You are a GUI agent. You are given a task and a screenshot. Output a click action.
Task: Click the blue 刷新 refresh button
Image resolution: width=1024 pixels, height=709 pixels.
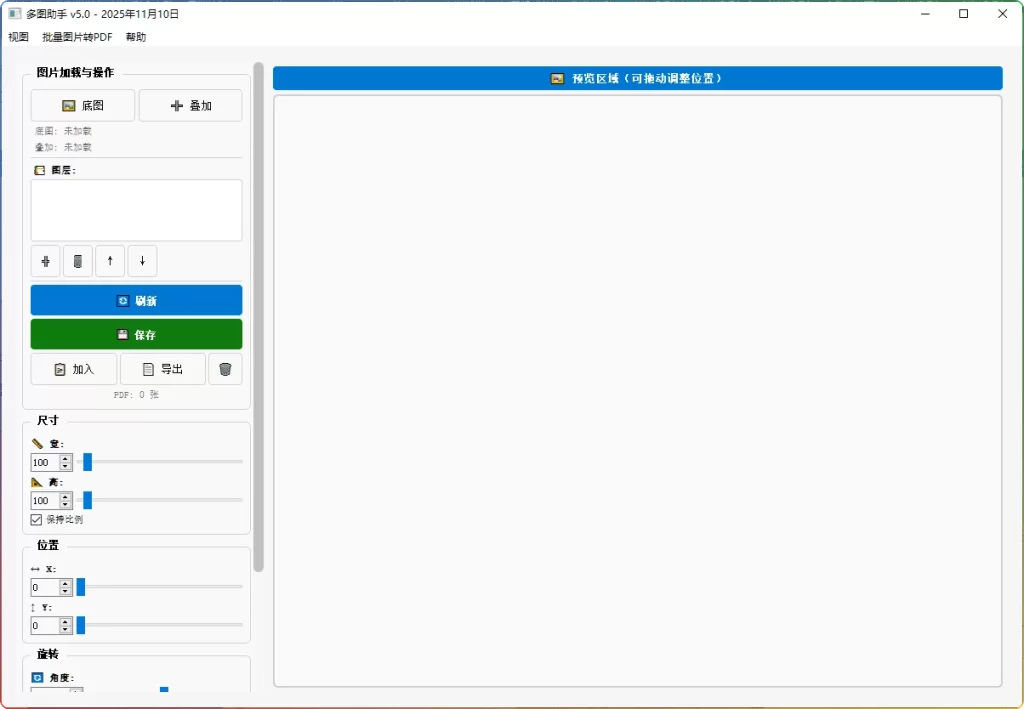click(136, 299)
